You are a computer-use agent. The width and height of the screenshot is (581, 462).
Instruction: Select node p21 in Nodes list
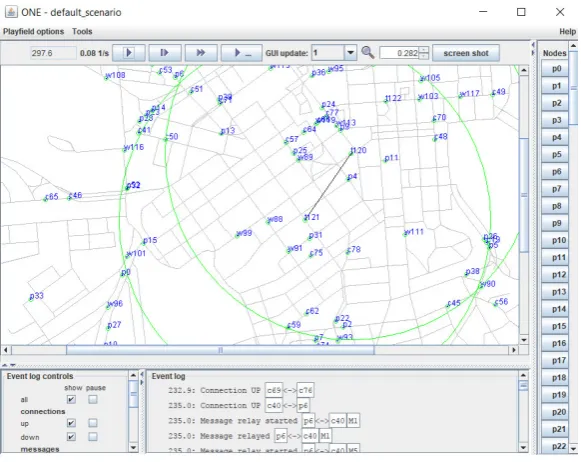click(x=555, y=429)
